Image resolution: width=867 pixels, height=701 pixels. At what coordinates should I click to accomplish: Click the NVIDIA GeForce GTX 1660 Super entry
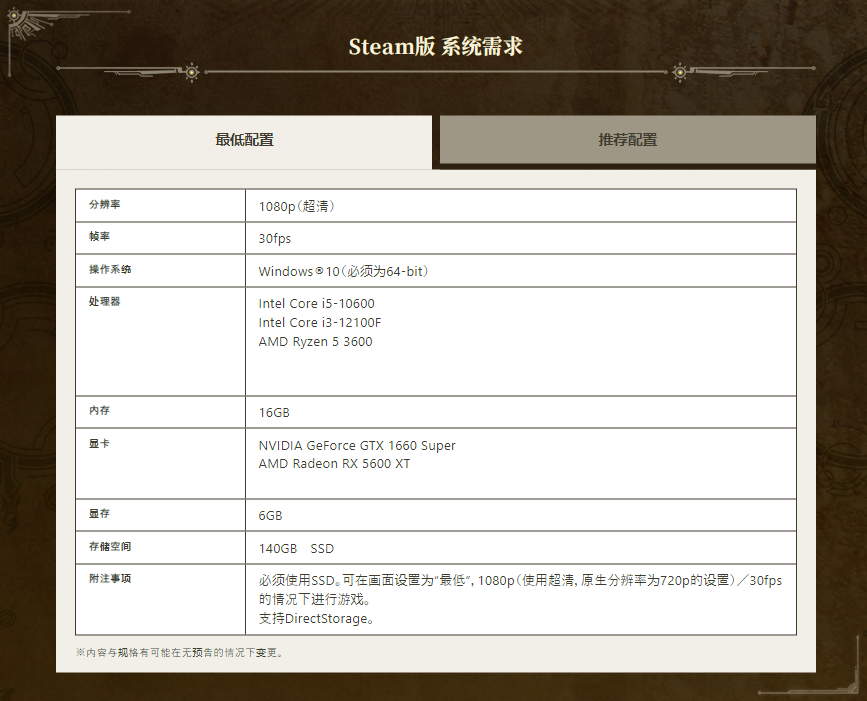[357, 445]
